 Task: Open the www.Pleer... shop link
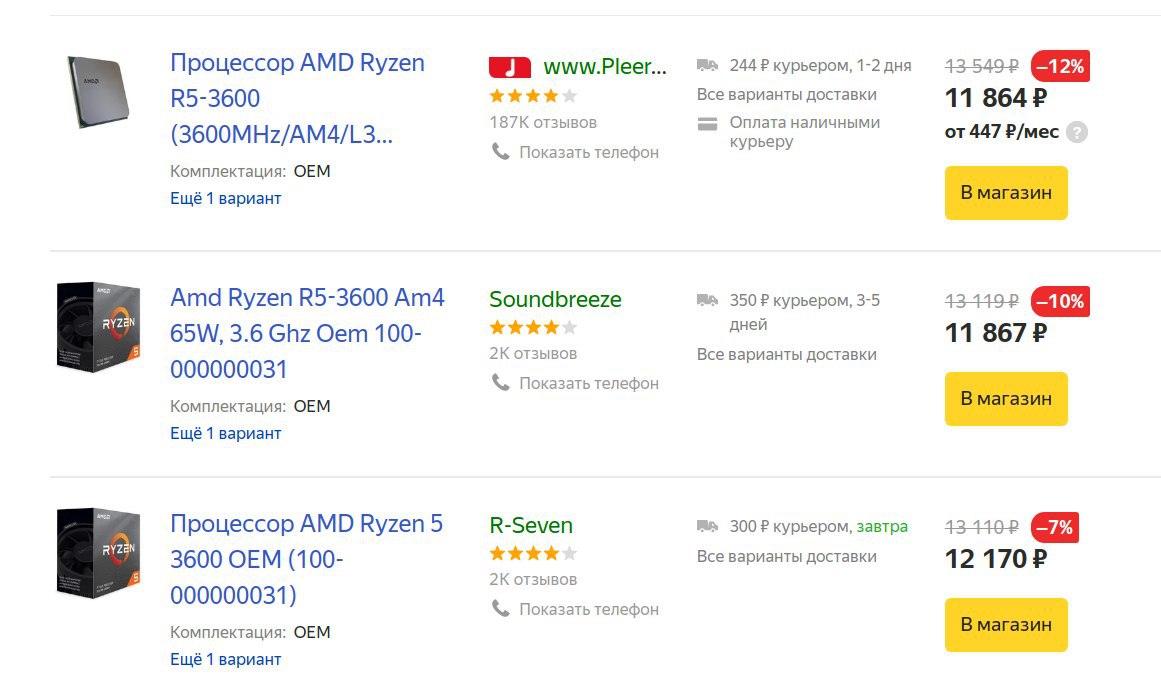pyautogui.click(x=605, y=67)
